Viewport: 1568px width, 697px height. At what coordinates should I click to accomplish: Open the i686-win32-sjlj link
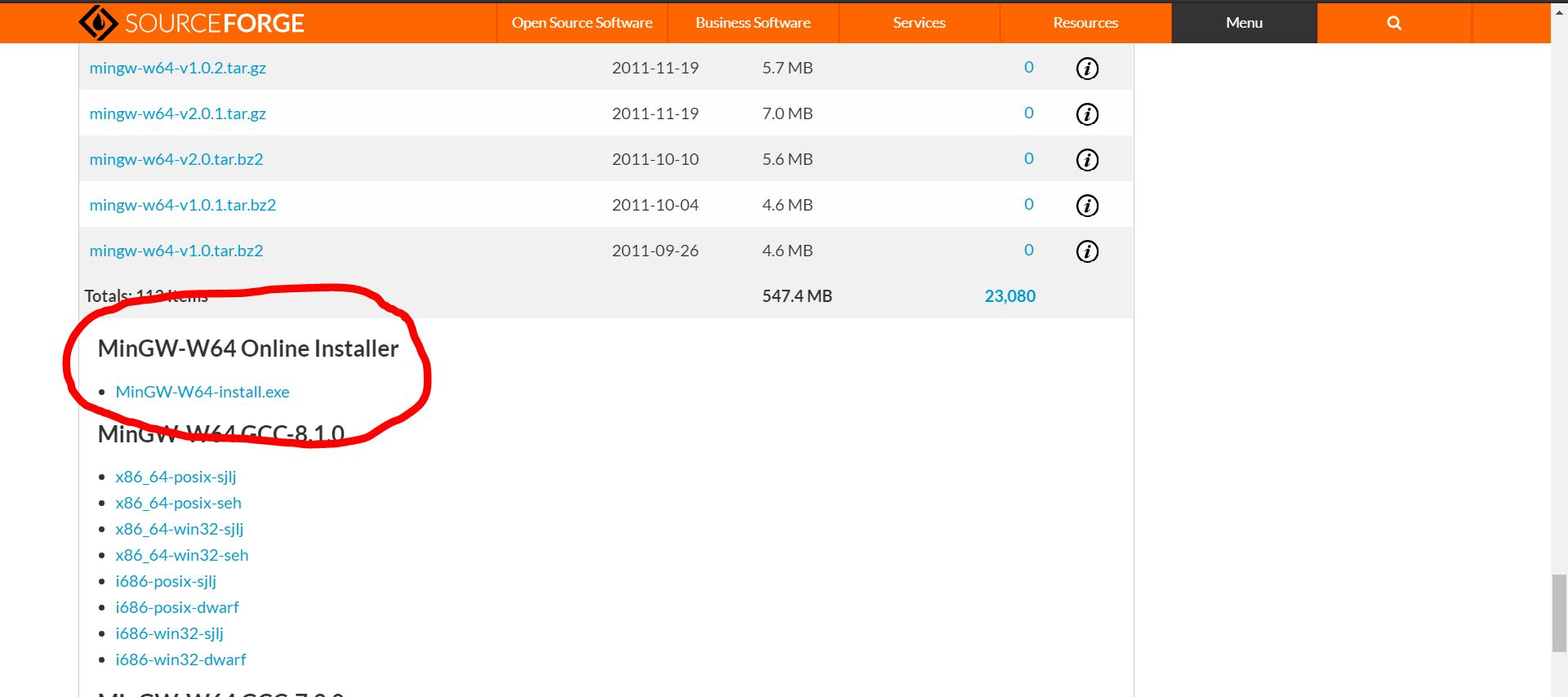point(169,633)
